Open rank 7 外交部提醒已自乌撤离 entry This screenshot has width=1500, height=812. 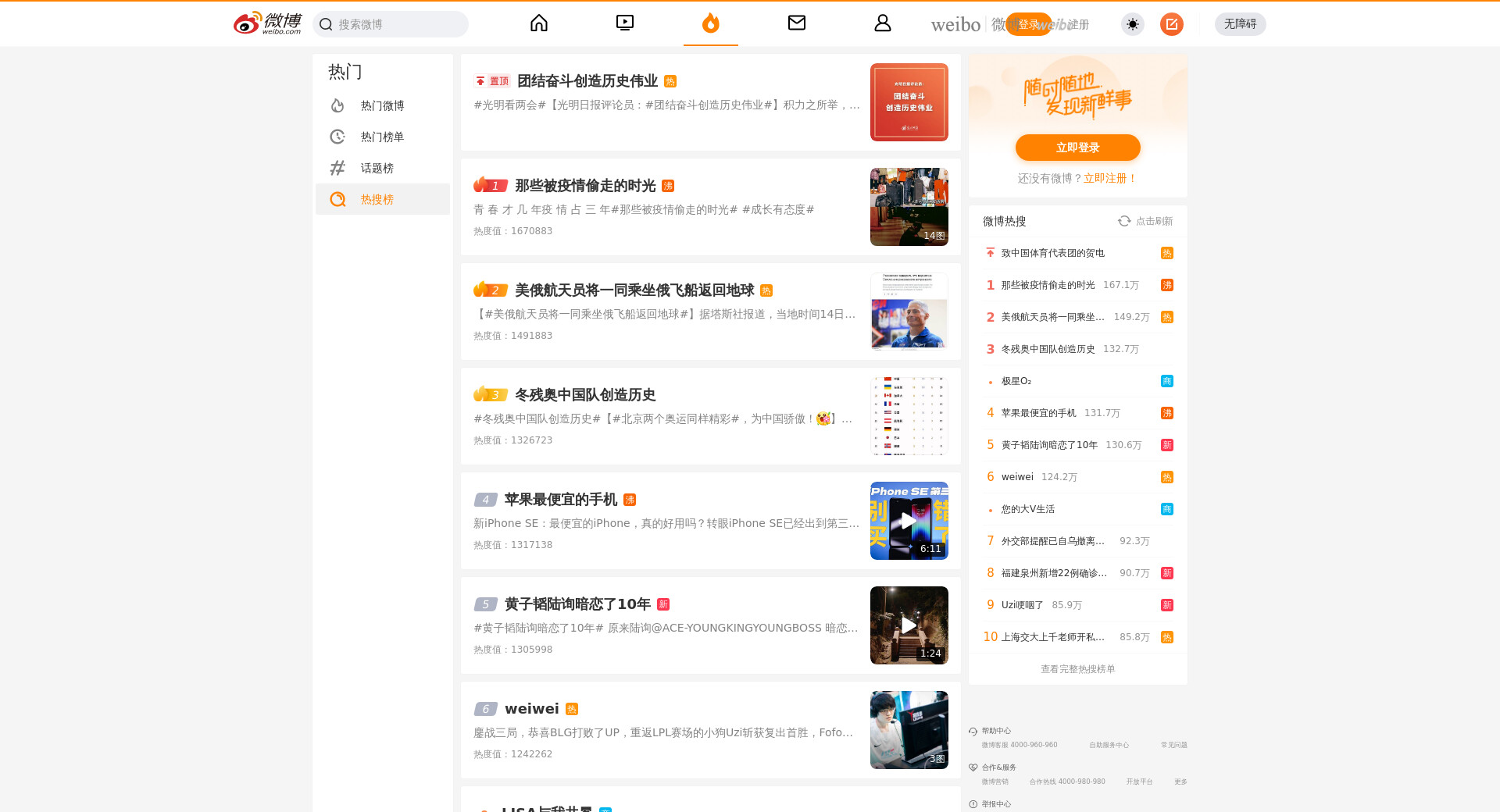pos(1078,541)
